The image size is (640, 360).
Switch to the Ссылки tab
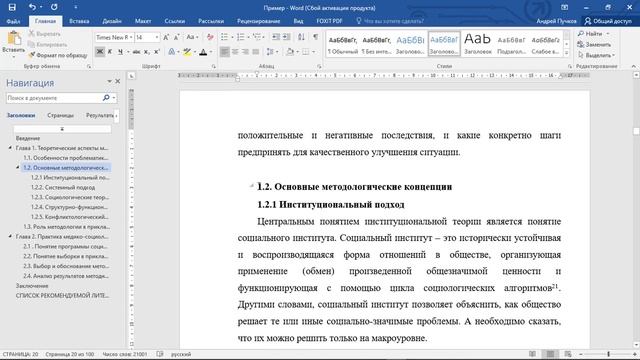pos(175,21)
